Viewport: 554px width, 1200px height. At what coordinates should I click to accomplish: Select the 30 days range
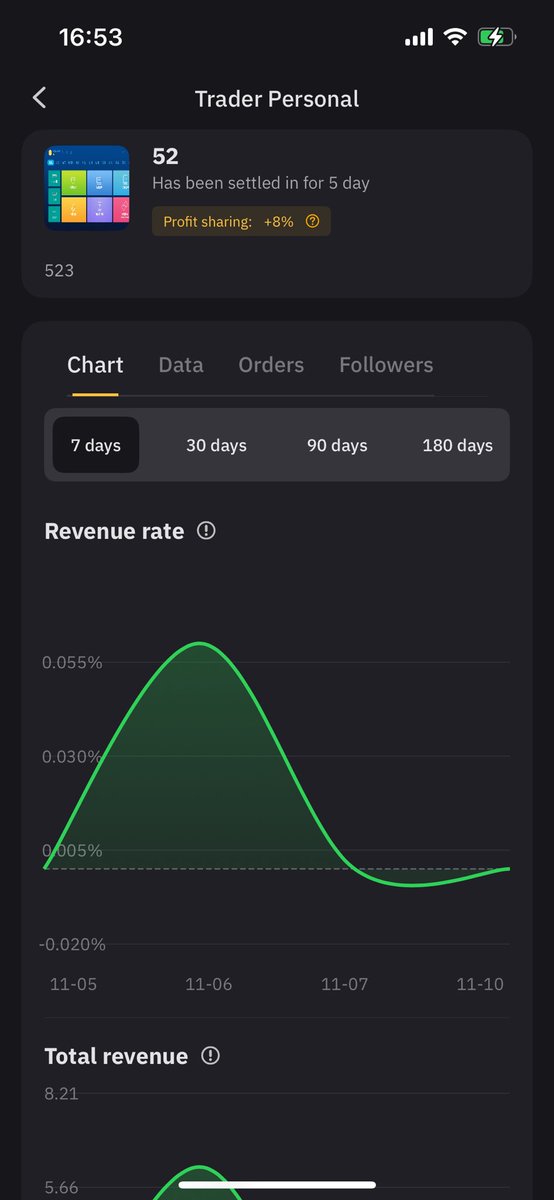pyautogui.click(x=216, y=445)
